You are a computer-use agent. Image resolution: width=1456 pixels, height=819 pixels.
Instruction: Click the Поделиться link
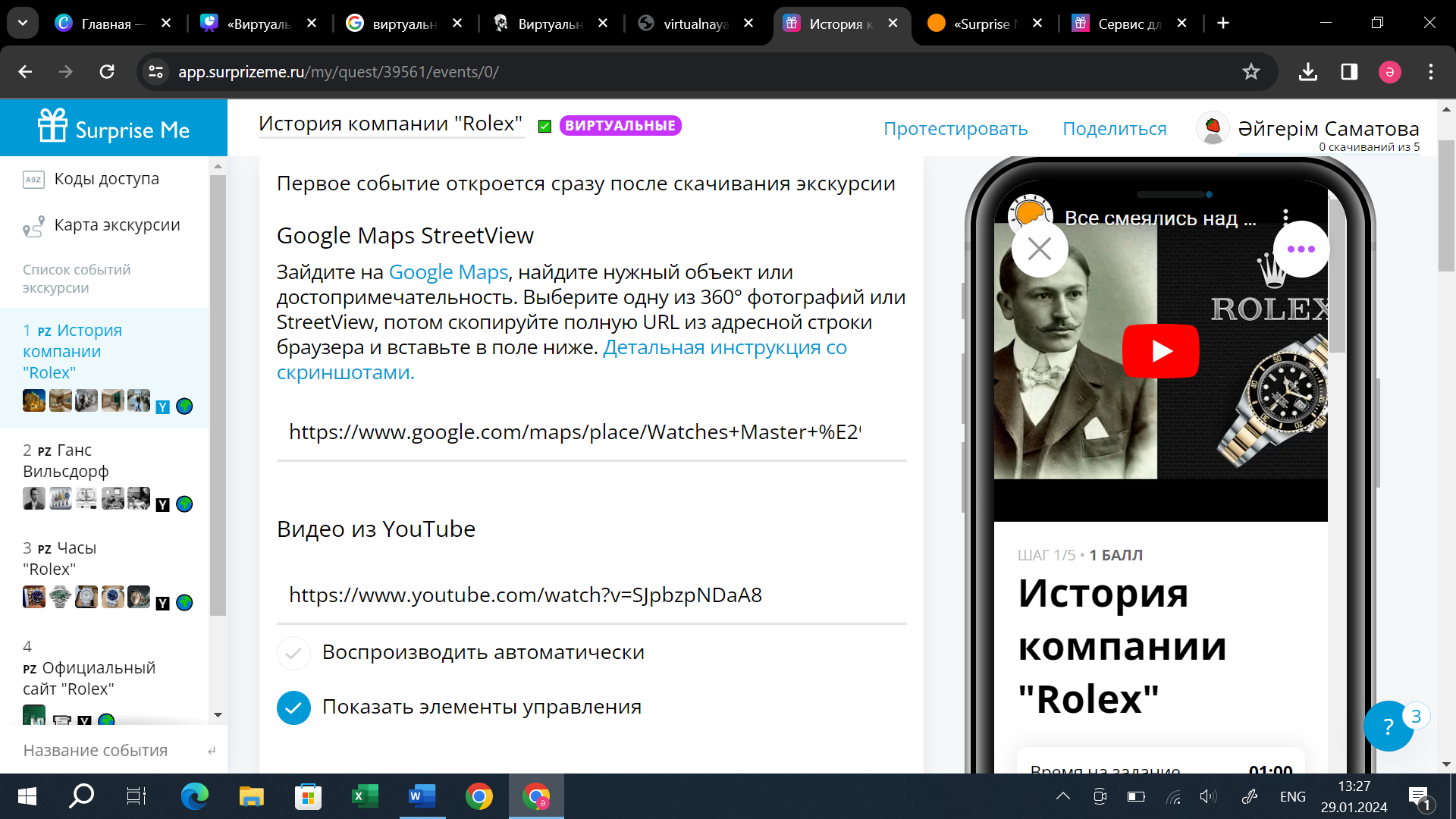(x=1114, y=129)
